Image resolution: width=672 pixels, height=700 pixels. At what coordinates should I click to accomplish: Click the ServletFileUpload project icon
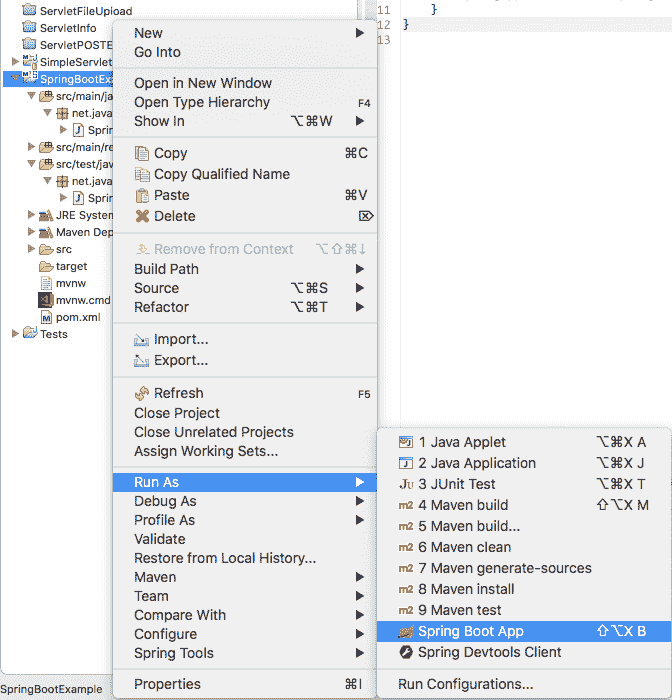(29, 10)
